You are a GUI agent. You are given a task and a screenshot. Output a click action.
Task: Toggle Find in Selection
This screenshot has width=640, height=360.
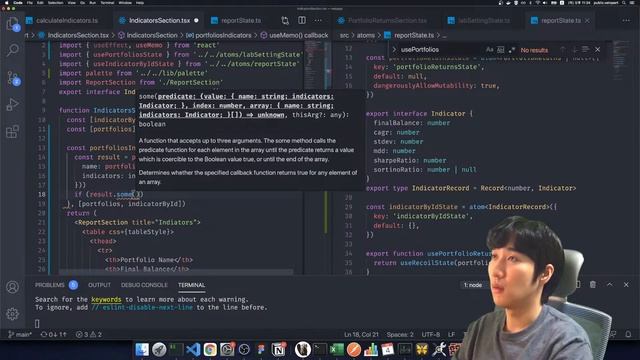click(586, 50)
